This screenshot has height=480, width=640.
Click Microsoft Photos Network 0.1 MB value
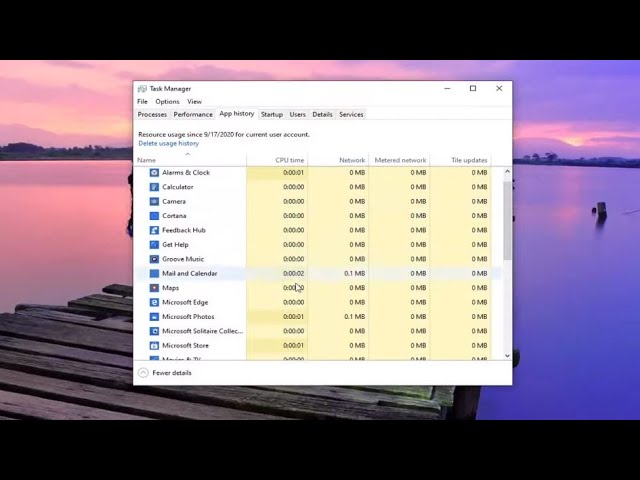354,317
